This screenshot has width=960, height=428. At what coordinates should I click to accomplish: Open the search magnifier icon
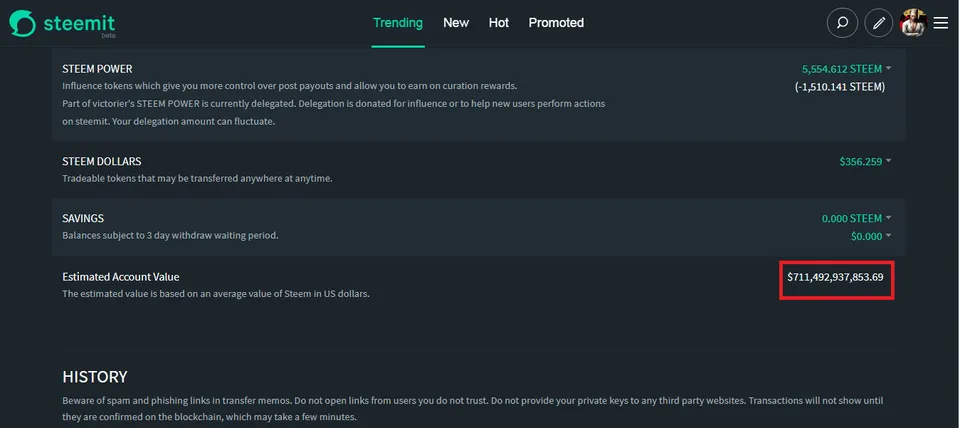pyautogui.click(x=842, y=23)
